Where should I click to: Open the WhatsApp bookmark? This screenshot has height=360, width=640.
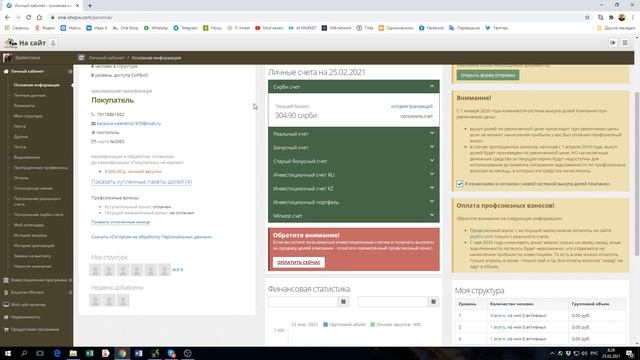[x=156, y=28]
